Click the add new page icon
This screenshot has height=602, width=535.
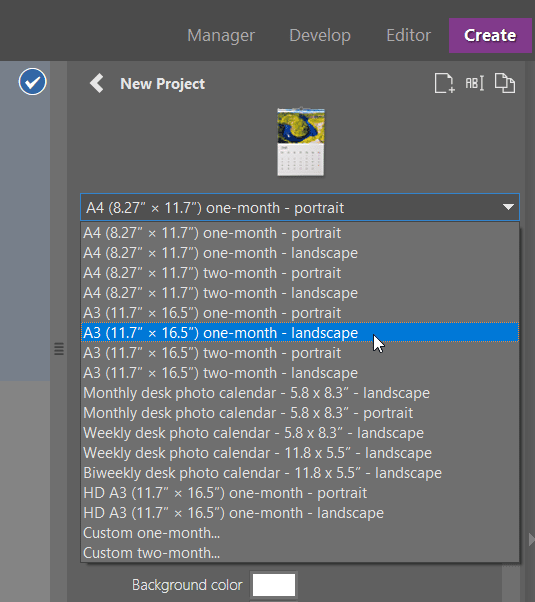pyautogui.click(x=444, y=83)
